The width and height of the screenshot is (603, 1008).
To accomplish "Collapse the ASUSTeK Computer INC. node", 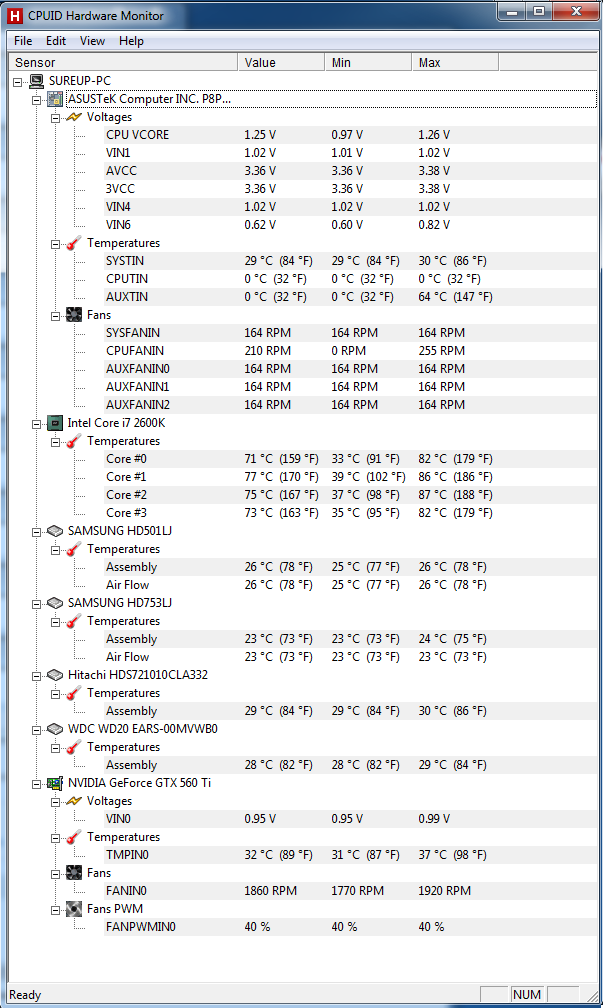I will pos(37,100).
